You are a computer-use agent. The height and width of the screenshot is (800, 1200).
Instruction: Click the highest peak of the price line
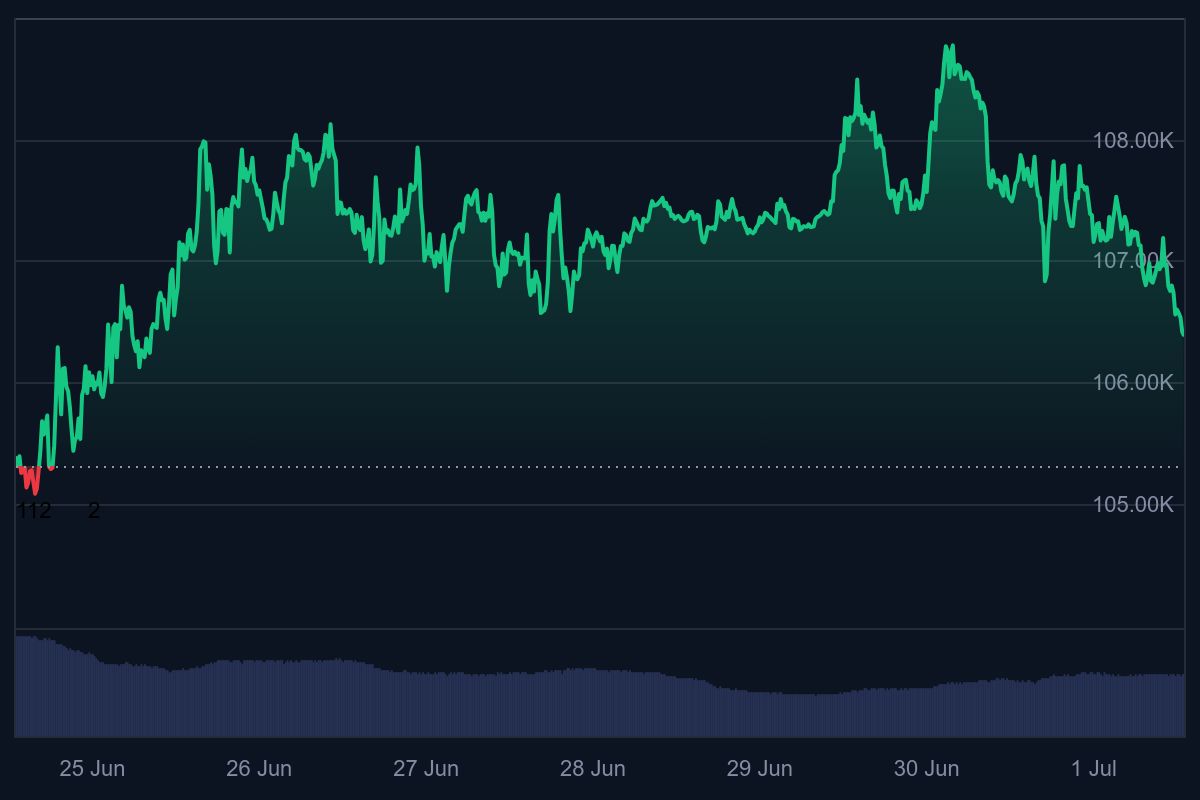click(950, 46)
